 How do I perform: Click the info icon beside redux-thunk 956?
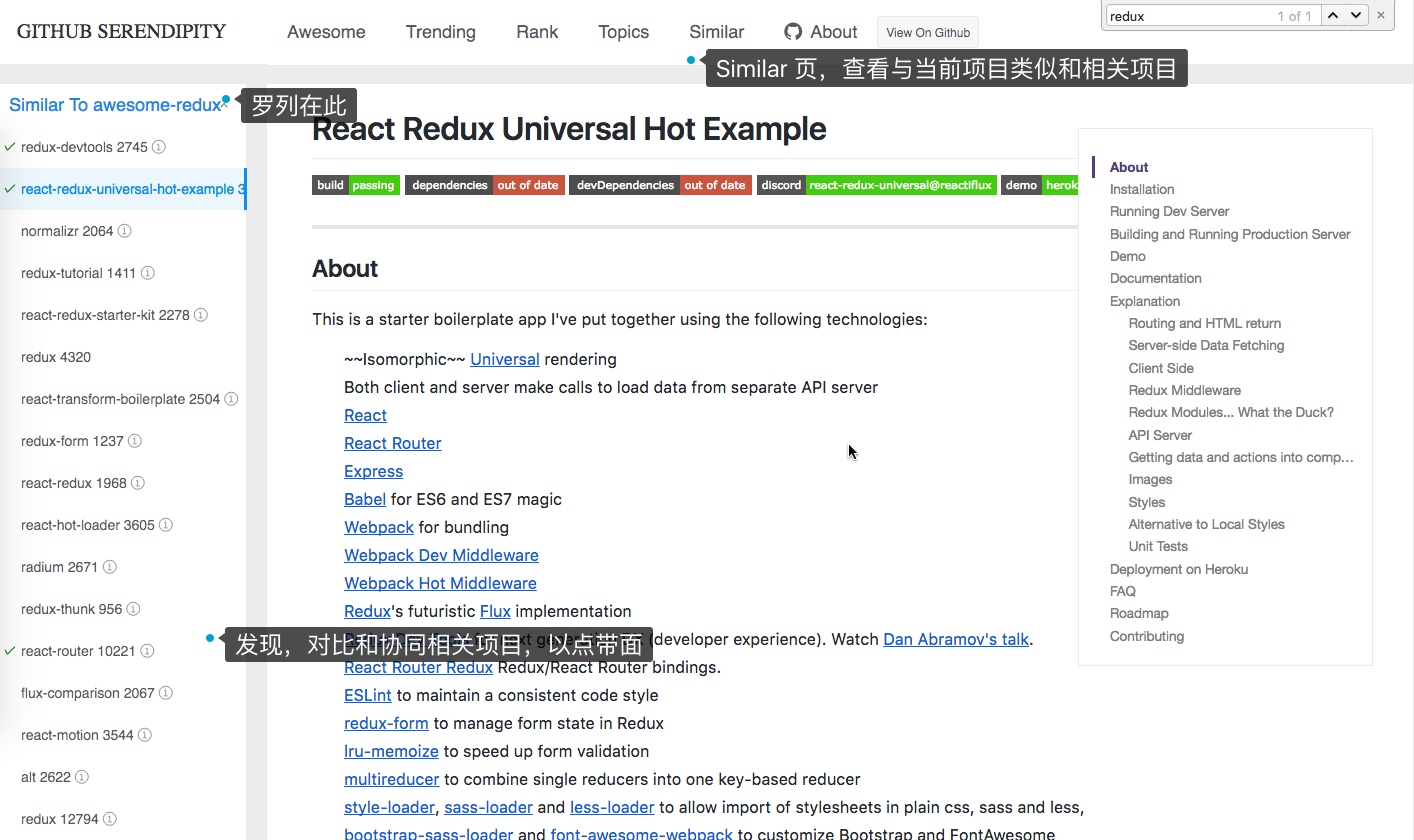133,609
